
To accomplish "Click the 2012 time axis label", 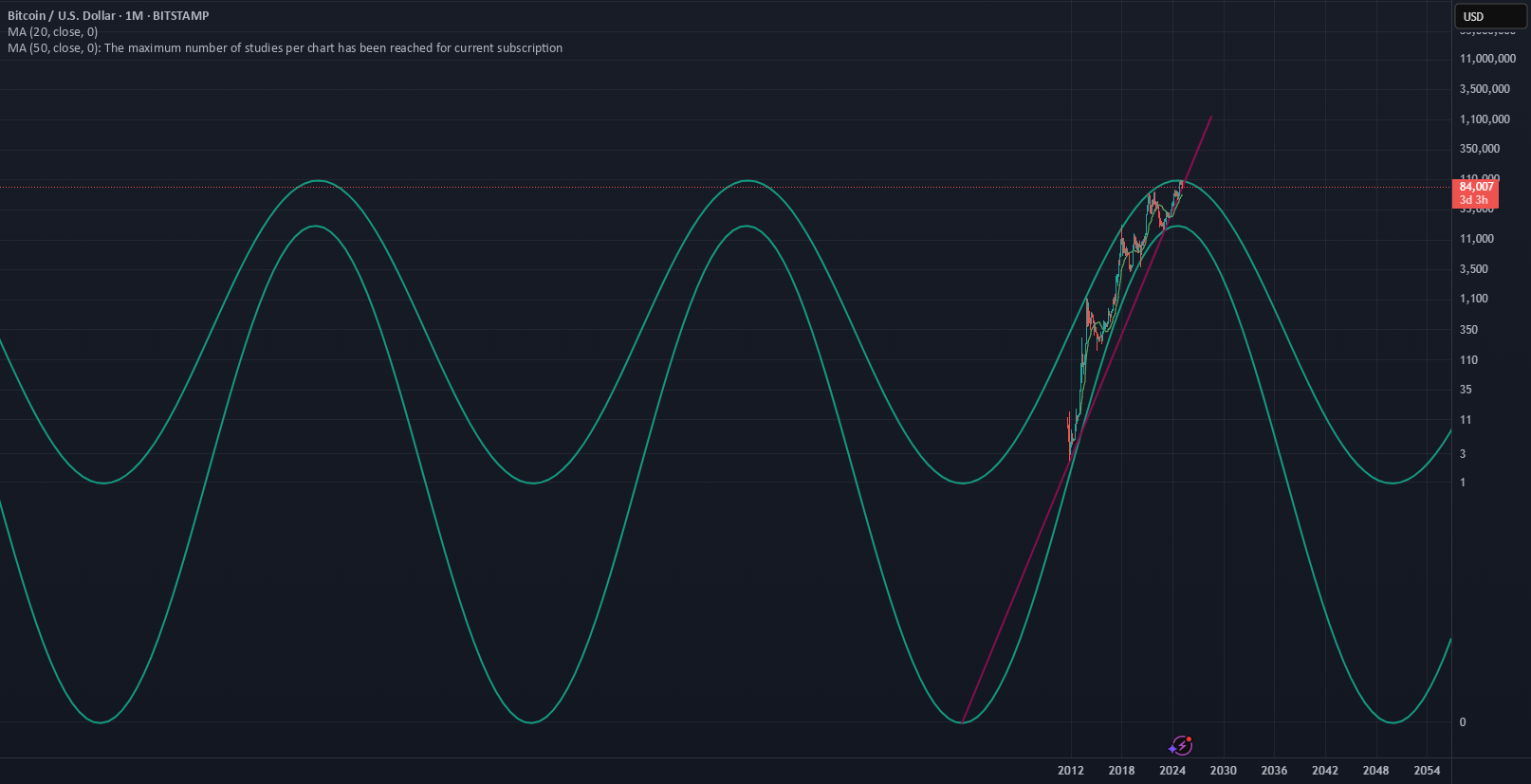I will [1071, 771].
